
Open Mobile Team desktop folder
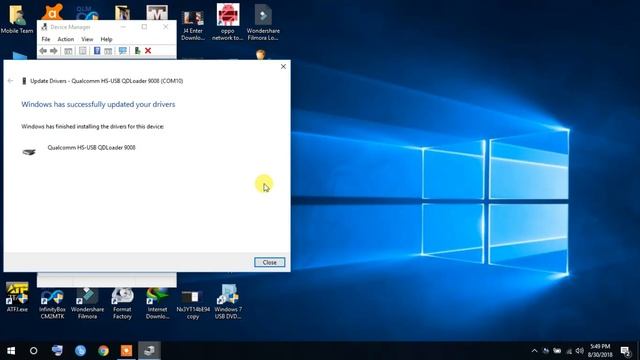(17, 19)
